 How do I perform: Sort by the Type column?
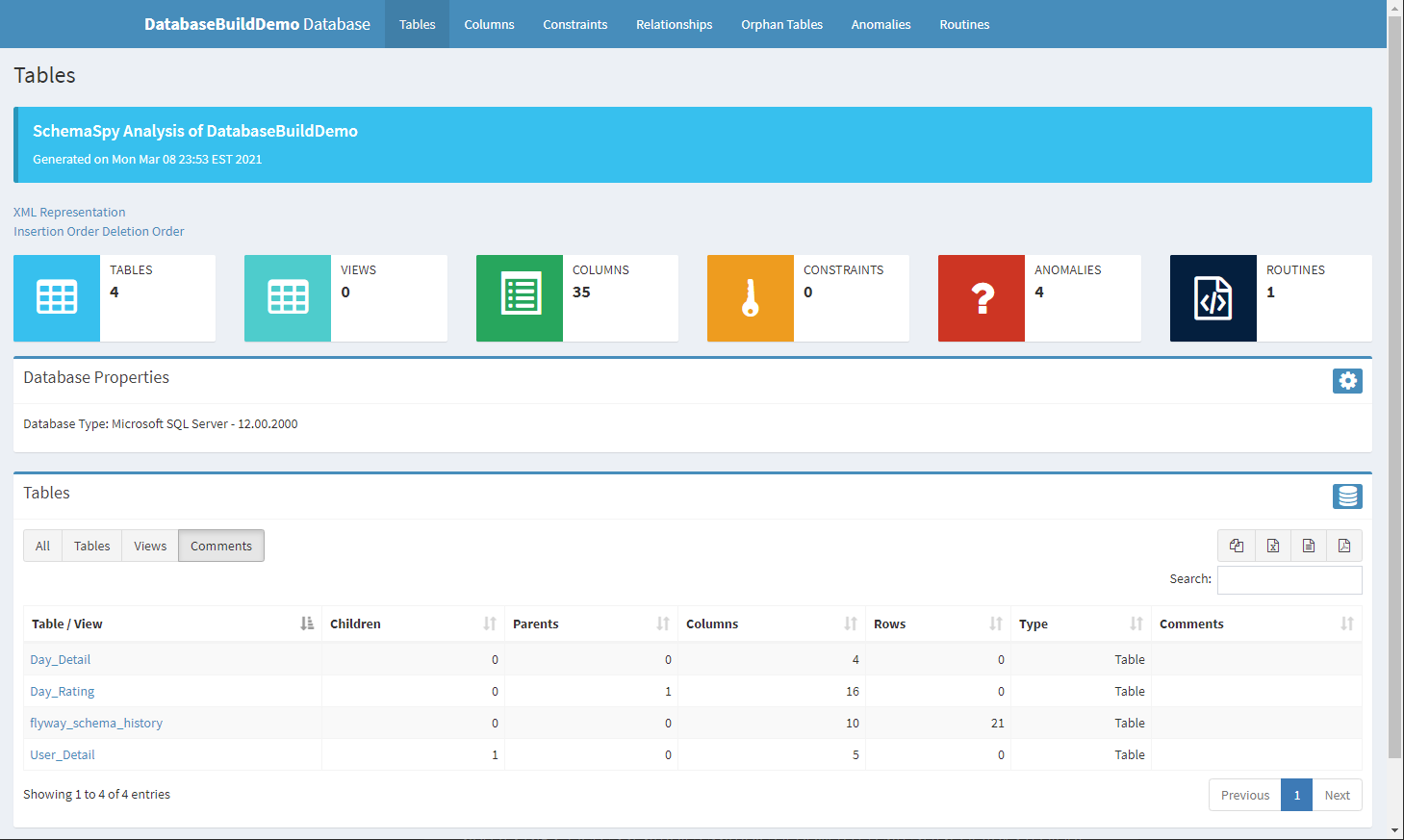pos(1082,624)
